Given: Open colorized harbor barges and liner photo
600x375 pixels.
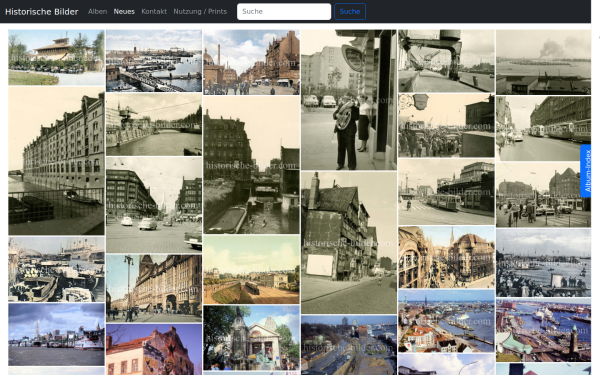Looking at the screenshot, I should click(x=56, y=269).
